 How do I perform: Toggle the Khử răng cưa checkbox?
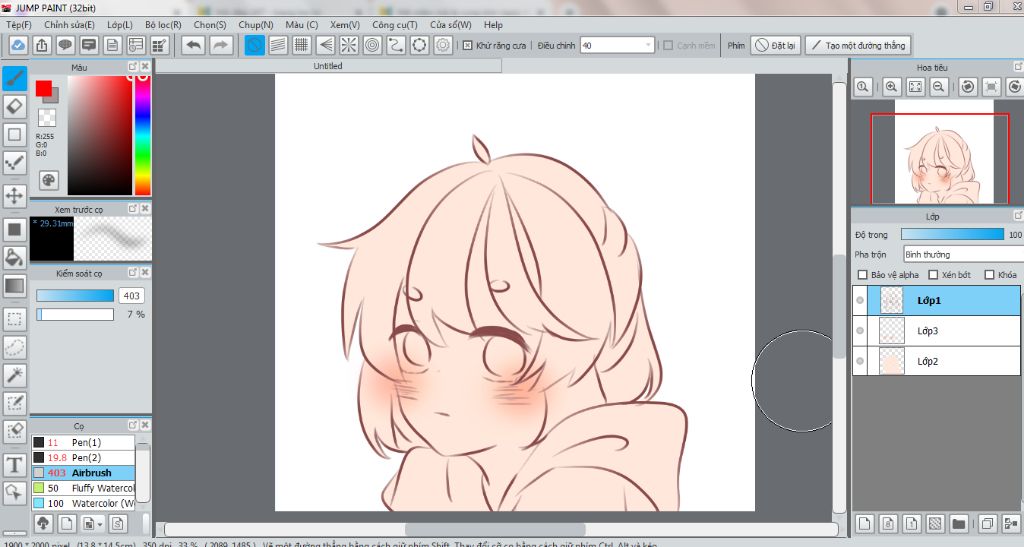click(468, 45)
